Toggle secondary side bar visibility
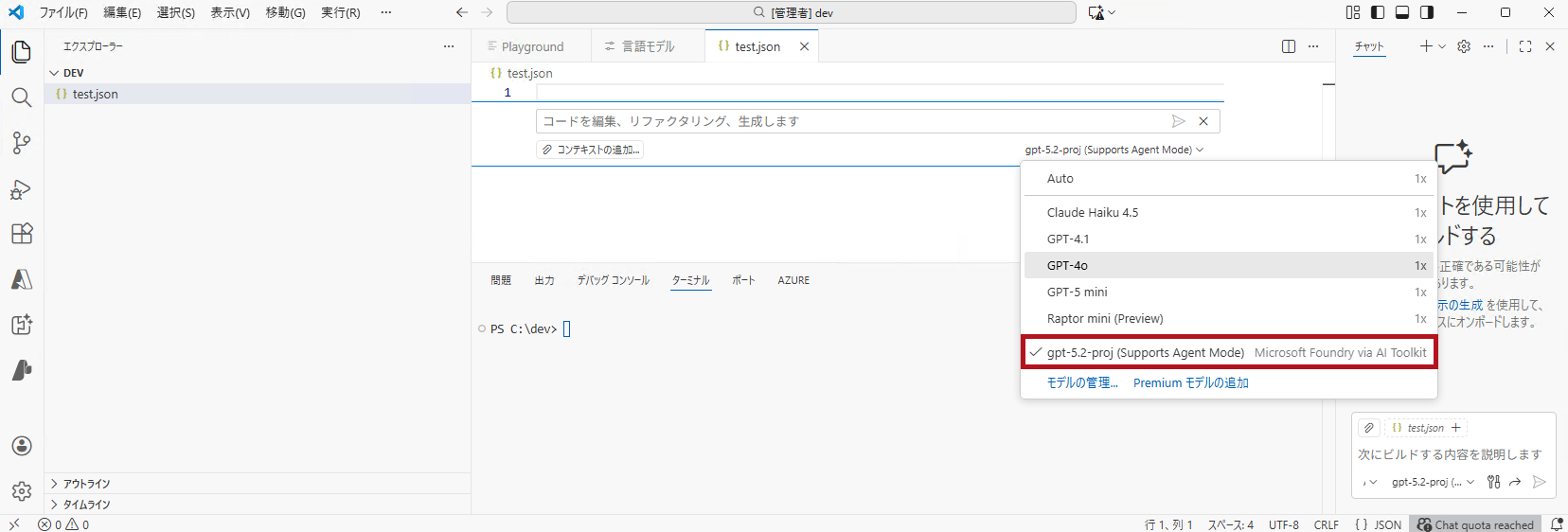The width and height of the screenshot is (1568, 532). tap(1427, 12)
